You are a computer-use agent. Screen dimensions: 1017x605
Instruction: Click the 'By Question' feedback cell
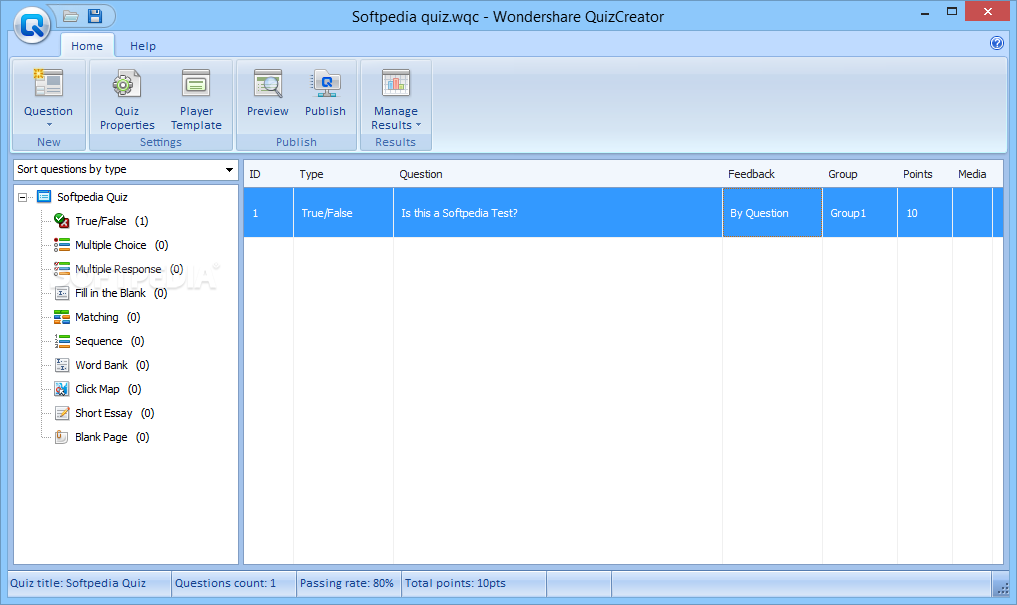(772, 213)
